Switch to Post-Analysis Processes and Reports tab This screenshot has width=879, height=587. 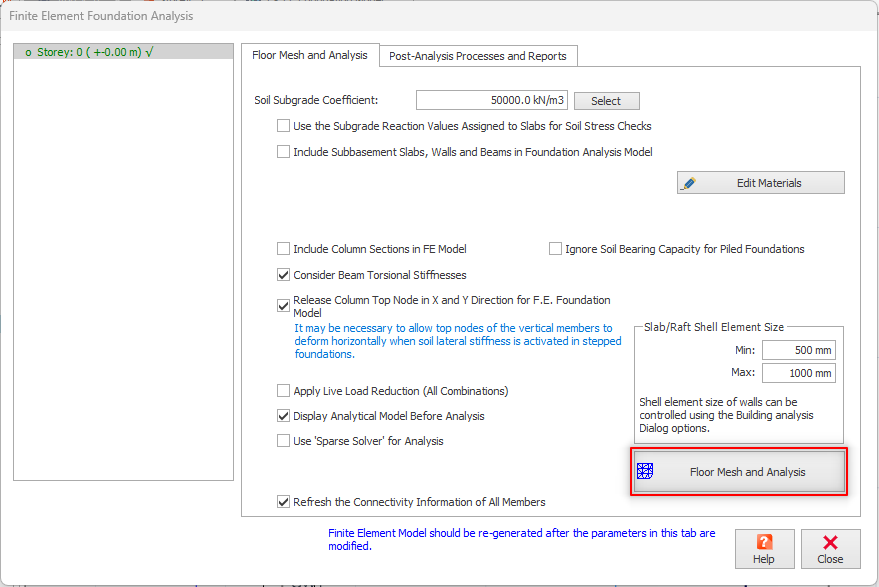pos(478,56)
